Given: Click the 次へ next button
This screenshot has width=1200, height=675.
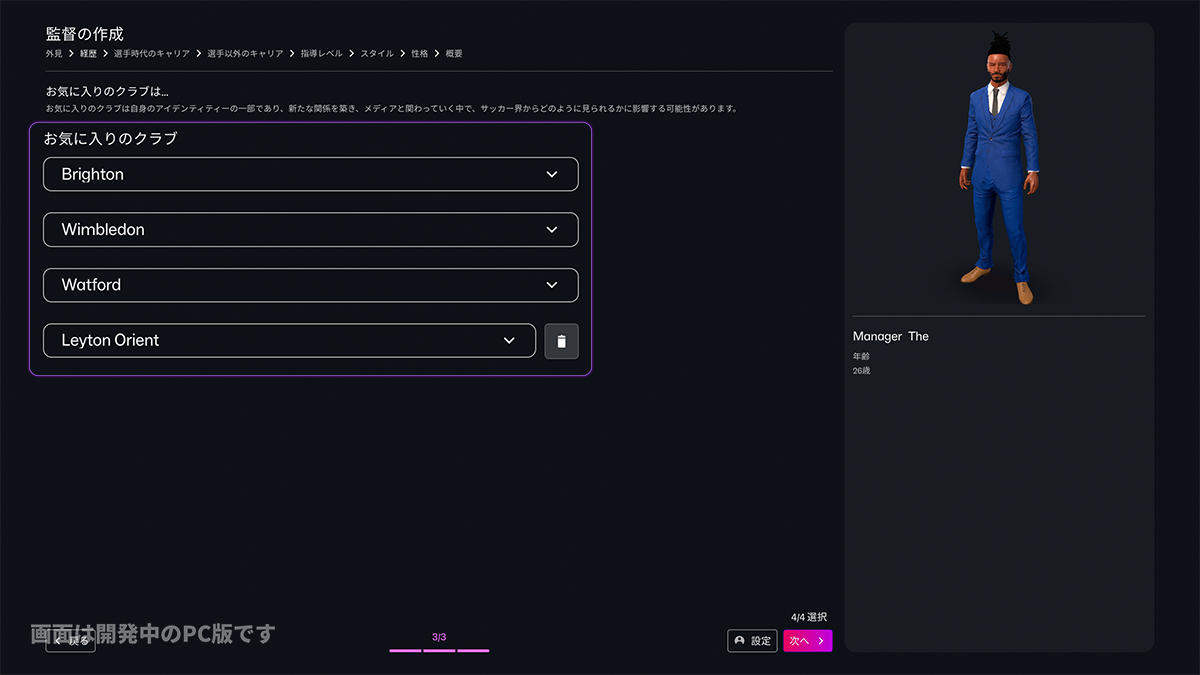Looking at the screenshot, I should click(x=808, y=641).
